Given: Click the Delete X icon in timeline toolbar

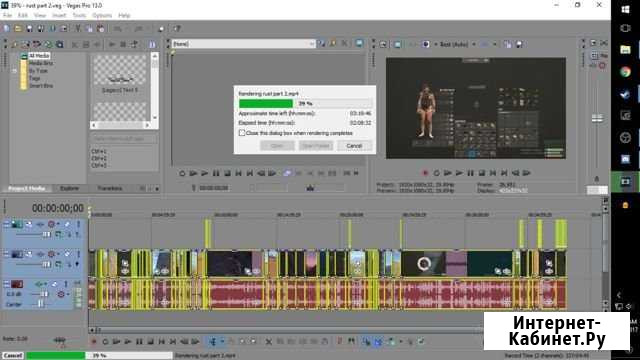Looking at the screenshot, I should (269, 342).
